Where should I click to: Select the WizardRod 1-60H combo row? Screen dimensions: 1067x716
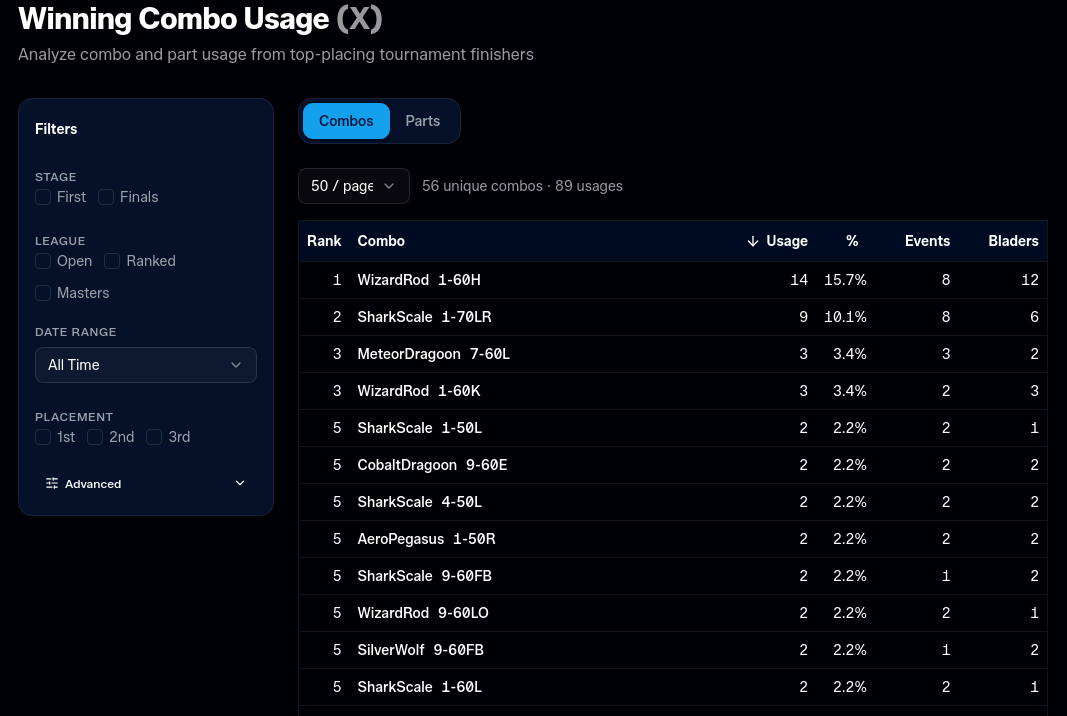pyautogui.click(x=672, y=280)
